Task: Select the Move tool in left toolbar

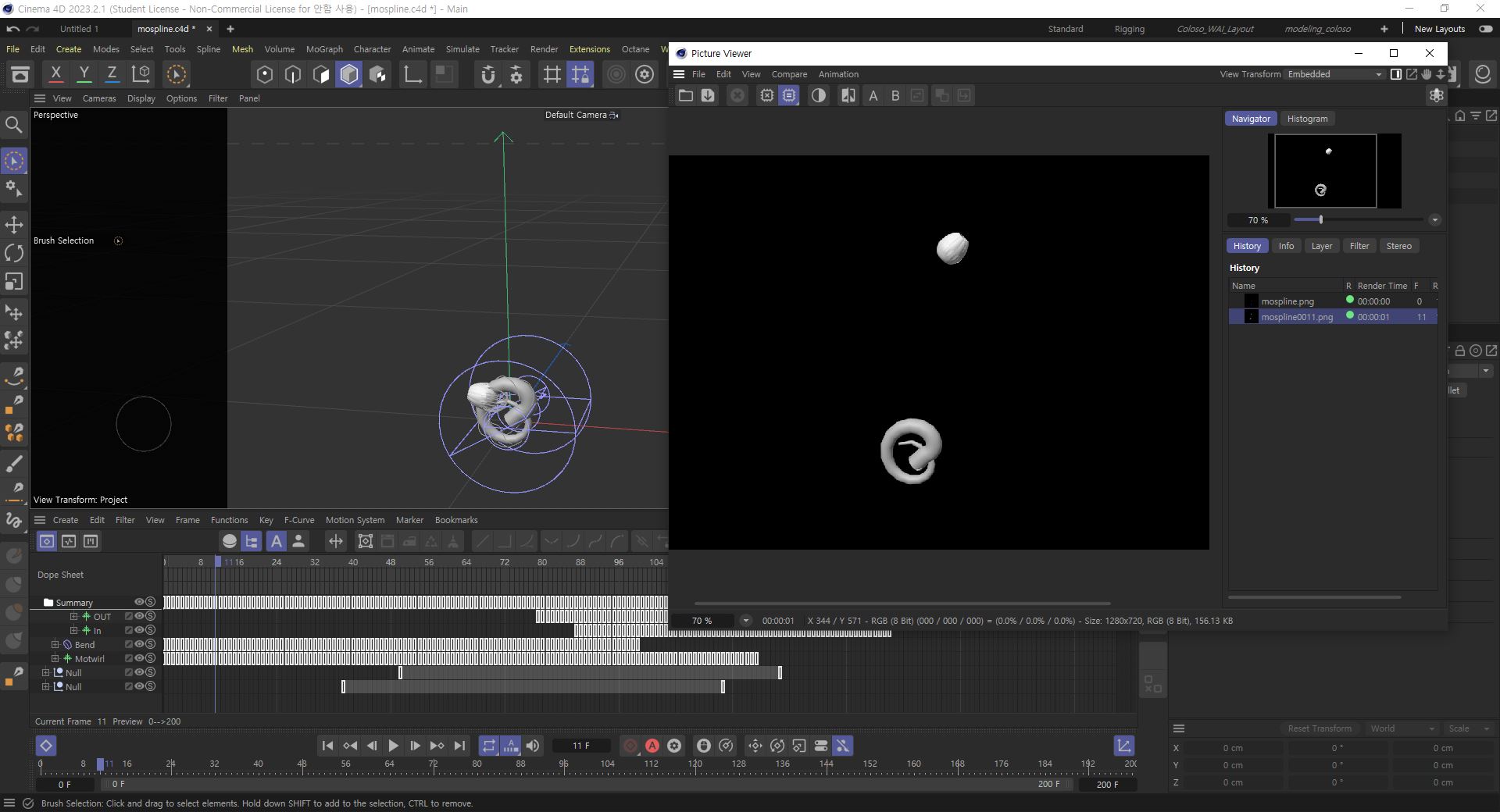Action: (x=14, y=225)
